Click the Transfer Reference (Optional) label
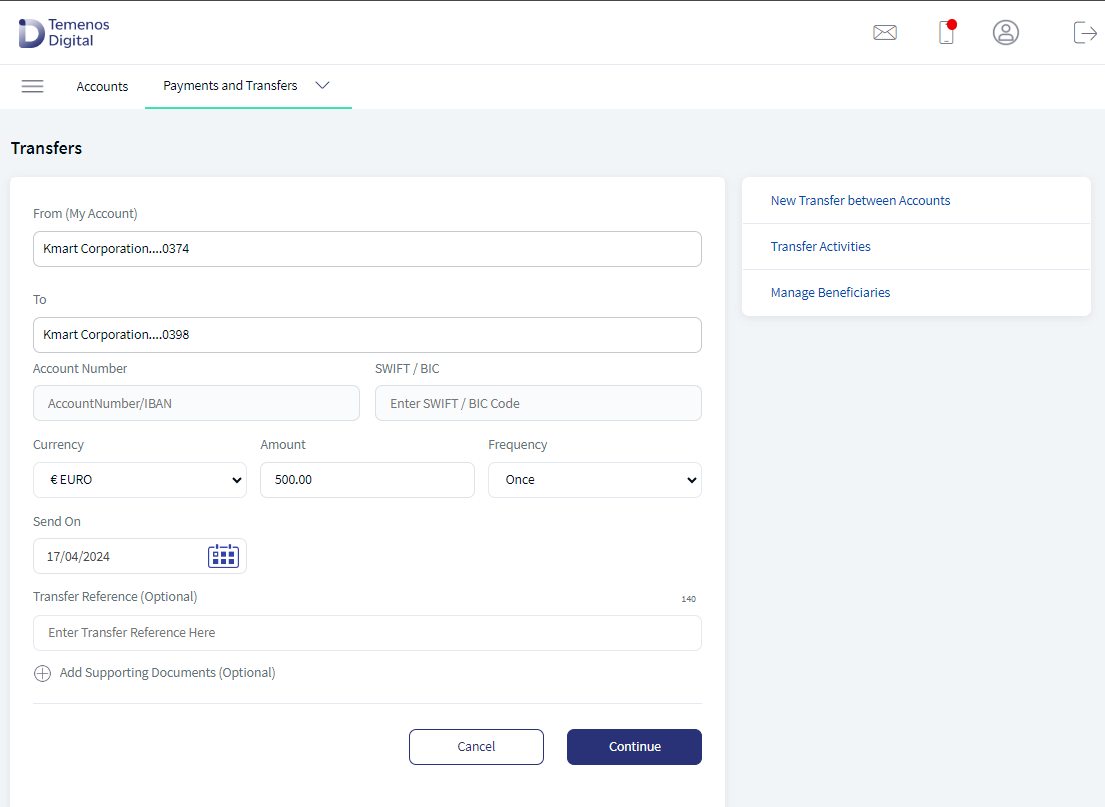This screenshot has height=807, width=1105. click(x=115, y=597)
